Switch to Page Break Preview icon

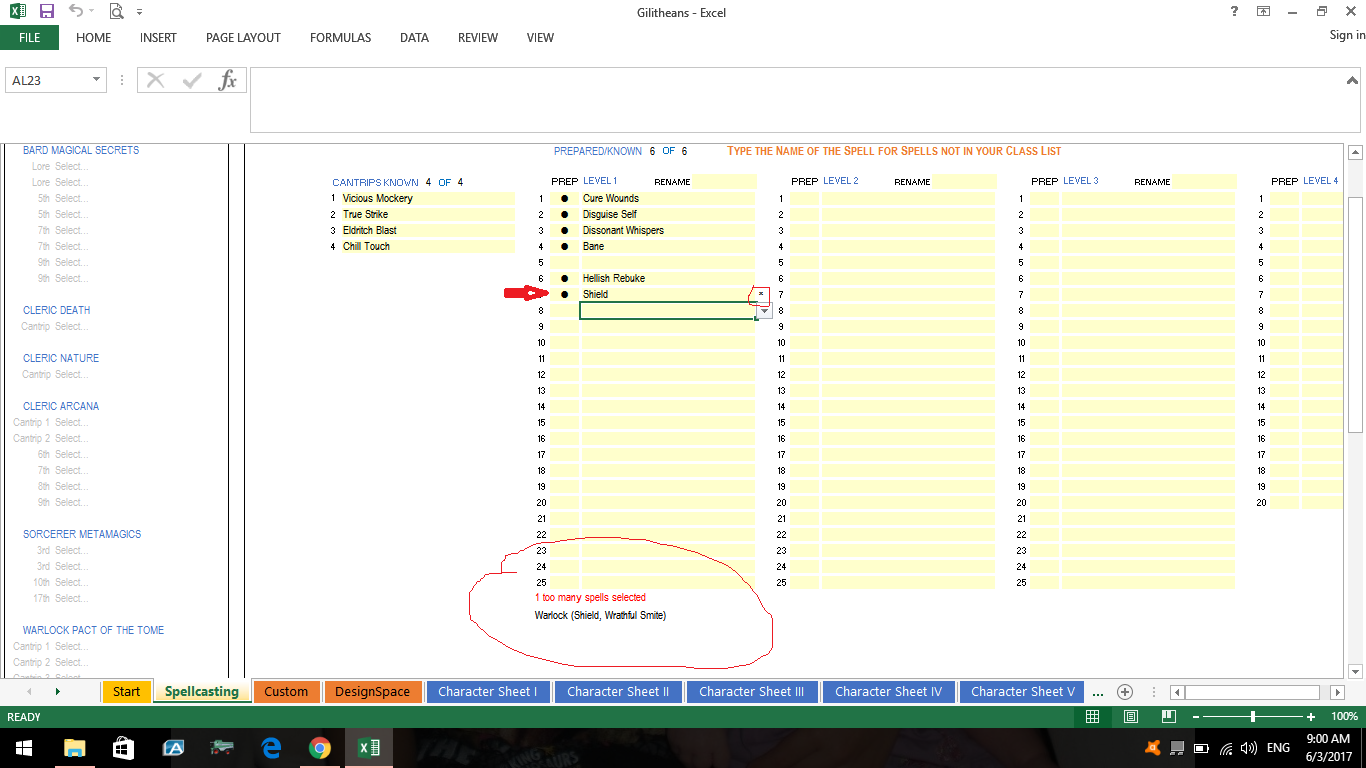pos(1168,717)
